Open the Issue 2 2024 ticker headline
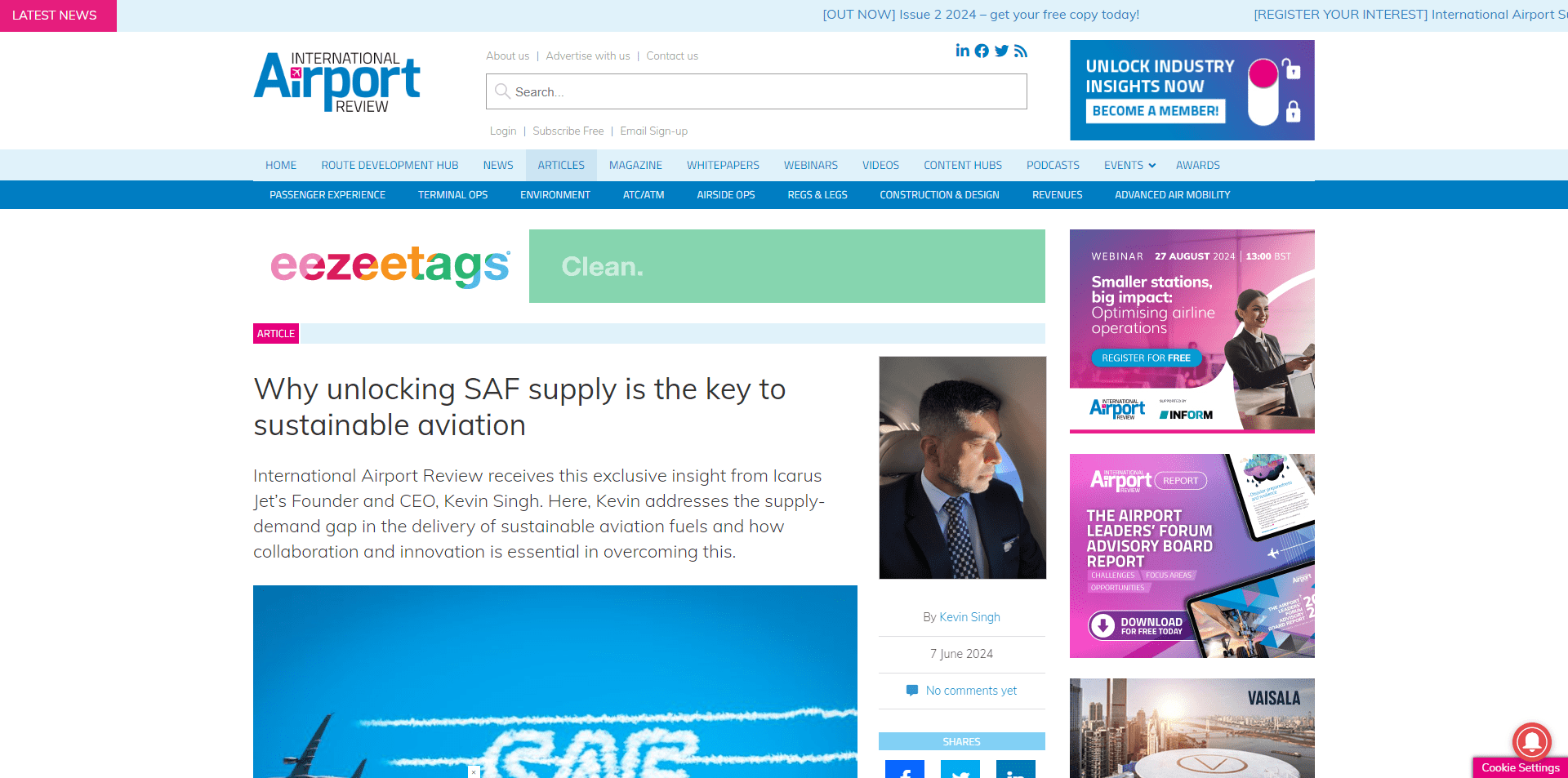The height and width of the screenshot is (778, 1568). pyautogui.click(x=981, y=15)
